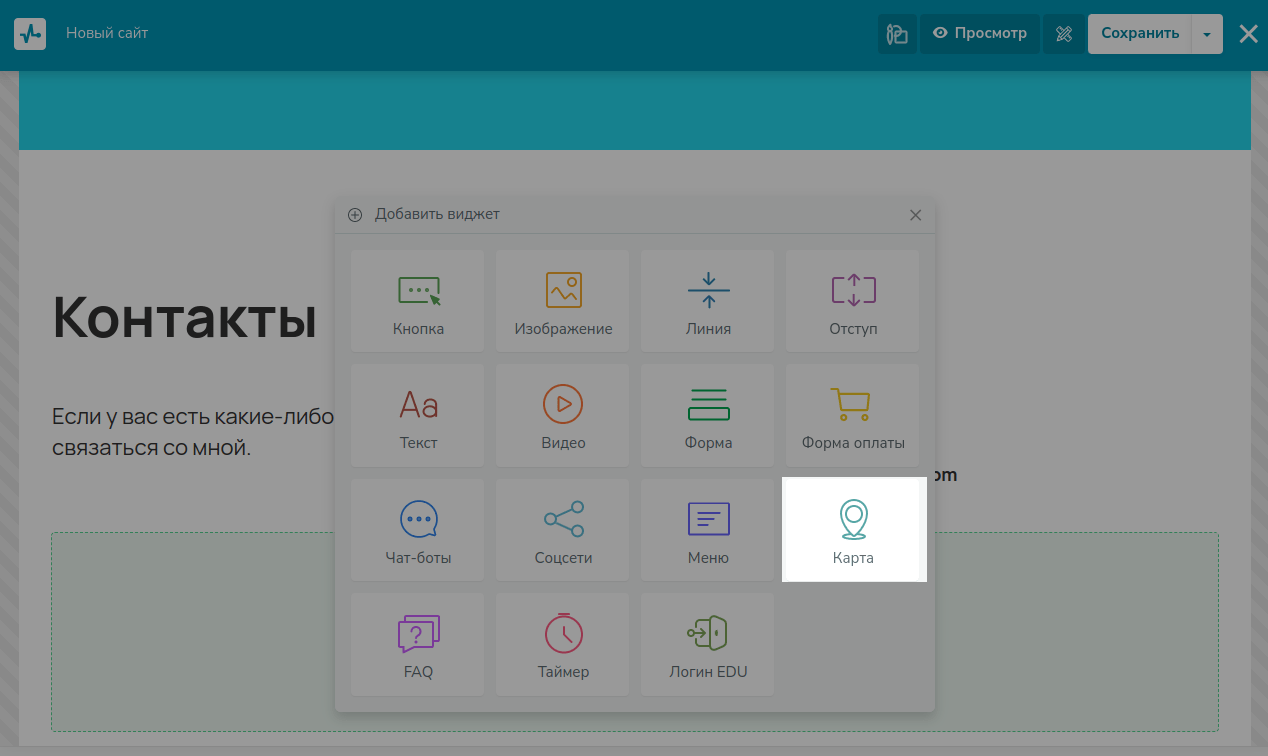Add the Кнопка (Button) widget

pyautogui.click(x=418, y=301)
